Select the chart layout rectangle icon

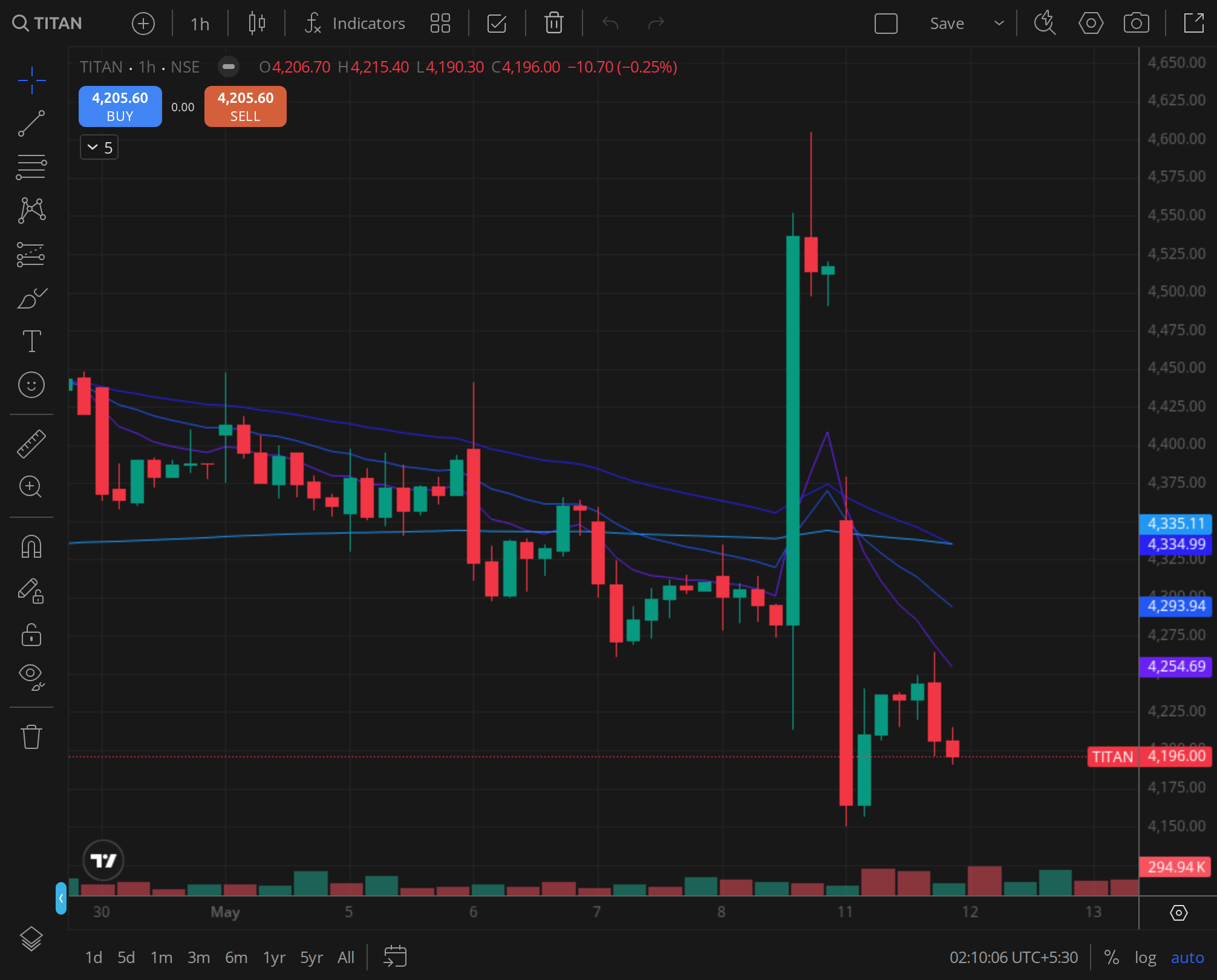(x=886, y=24)
